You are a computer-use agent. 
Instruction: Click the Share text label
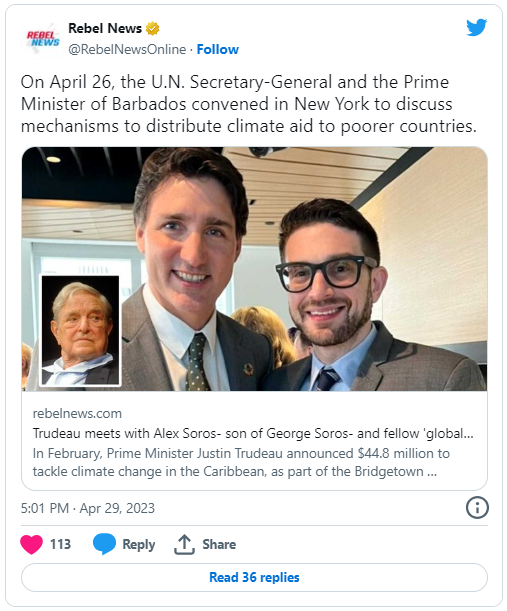tap(219, 544)
